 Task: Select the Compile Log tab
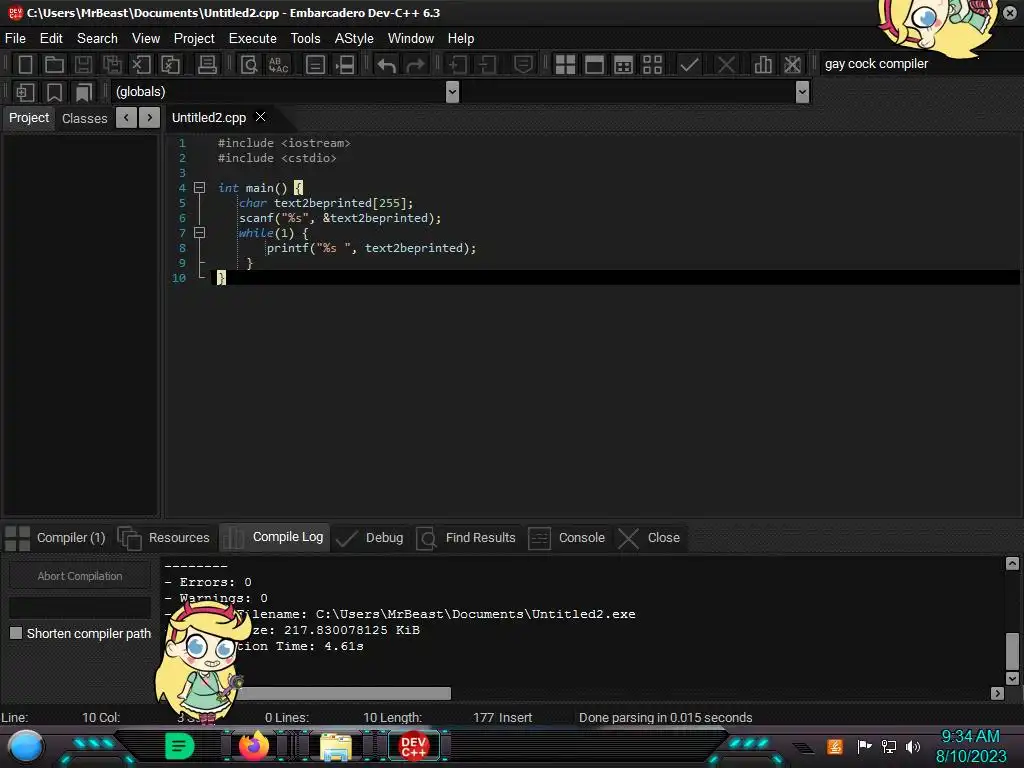pyautogui.click(x=275, y=537)
